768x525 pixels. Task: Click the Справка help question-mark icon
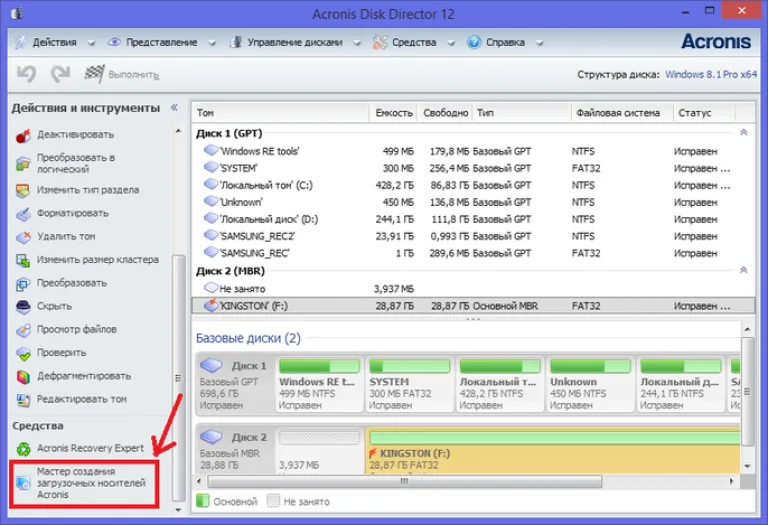click(x=474, y=42)
